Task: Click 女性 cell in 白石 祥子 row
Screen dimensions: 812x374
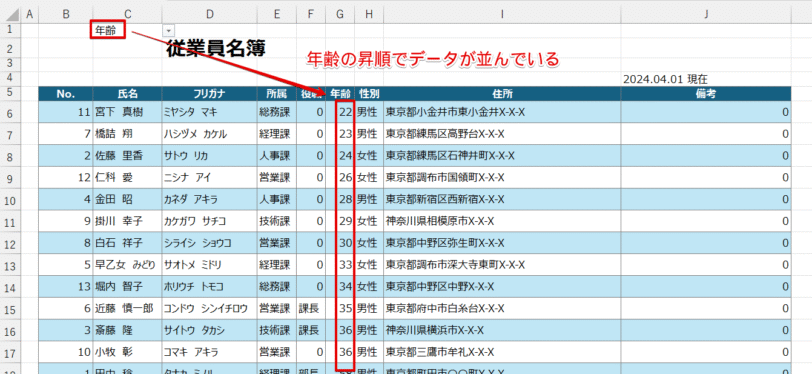Action: coord(369,243)
